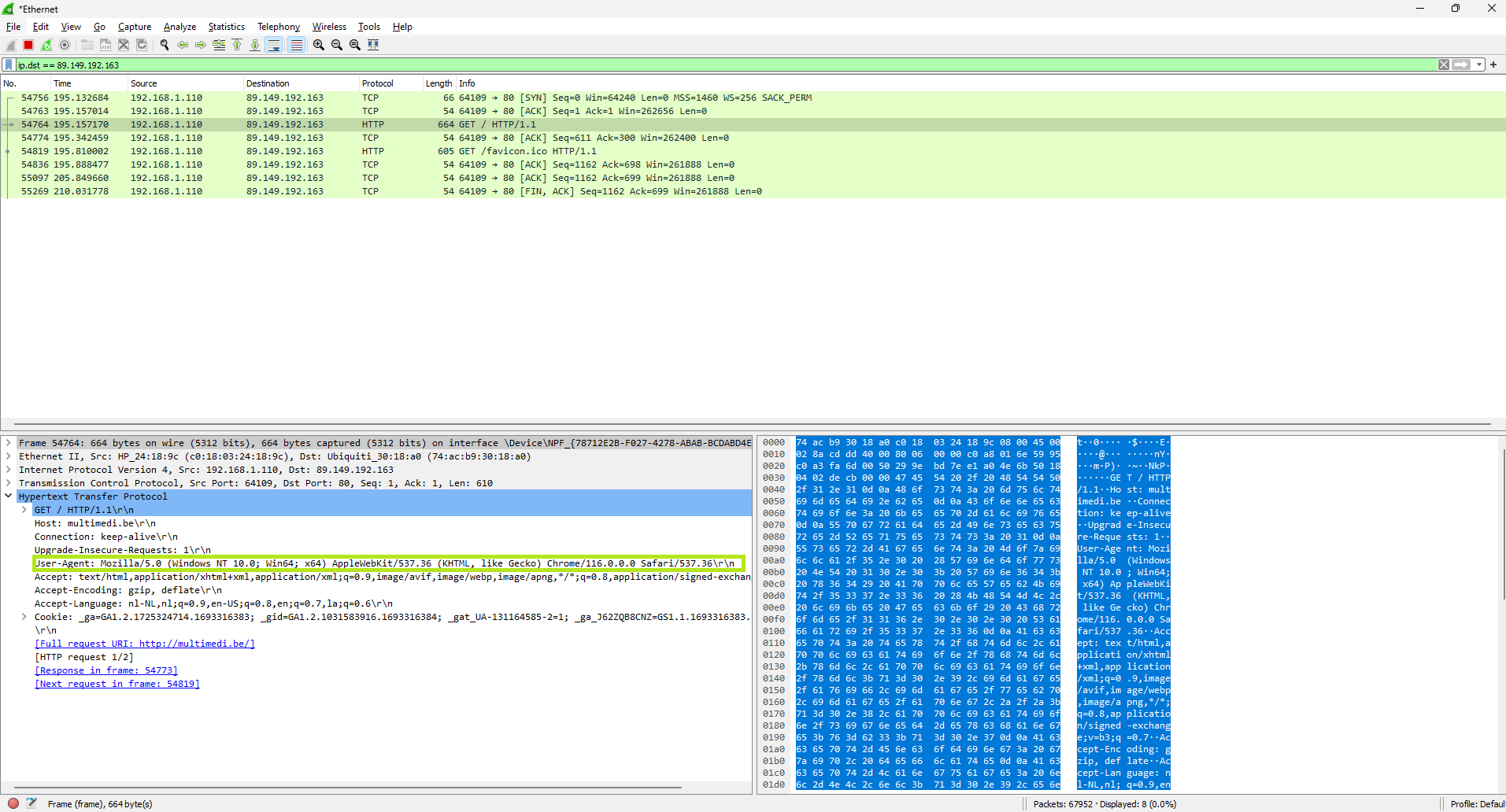Screen dimensions: 1506x812
Task: Expand Transmission Control Protocol details
Action: 9,483
